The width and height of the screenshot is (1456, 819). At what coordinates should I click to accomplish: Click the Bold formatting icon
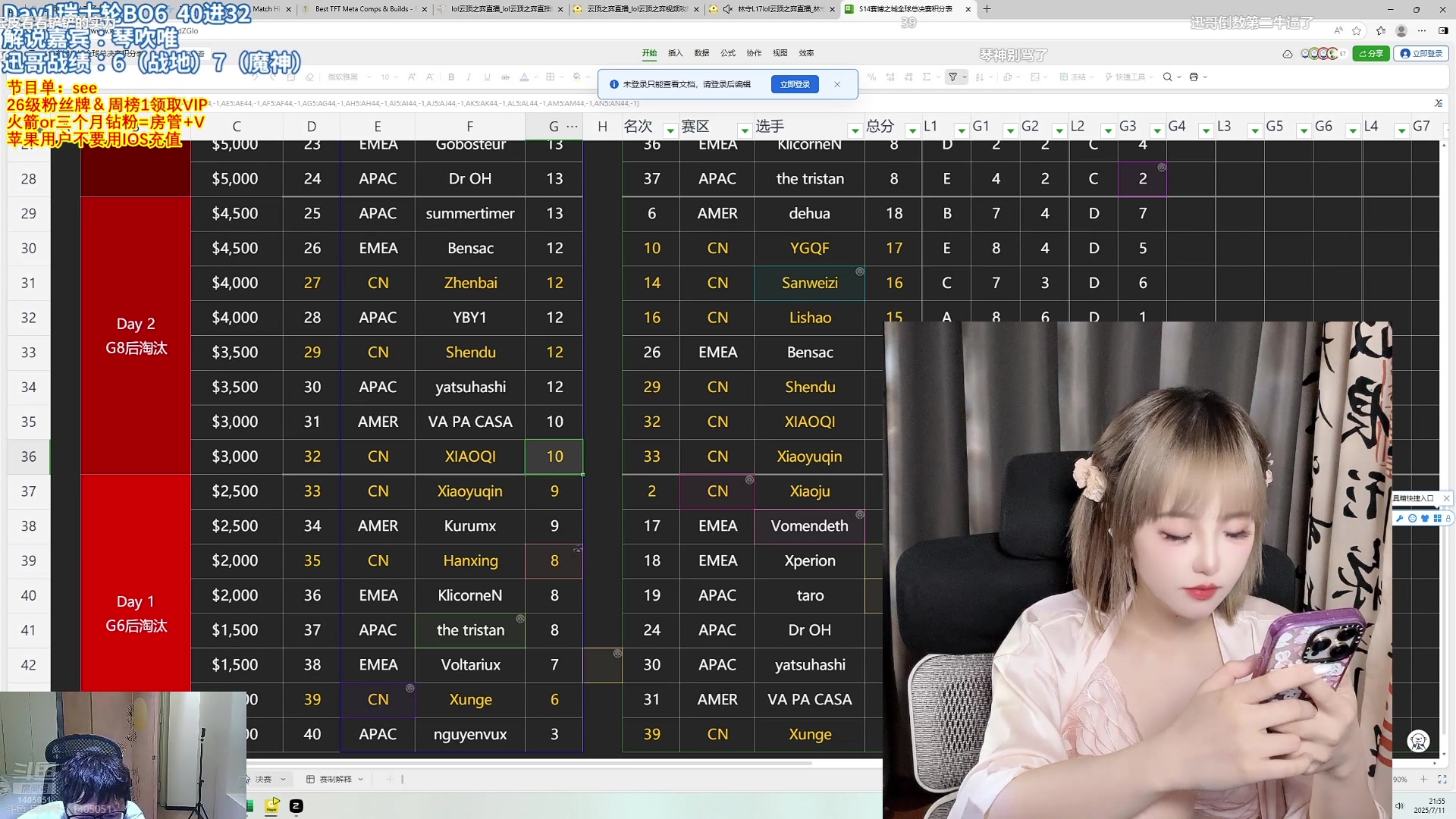tap(451, 77)
